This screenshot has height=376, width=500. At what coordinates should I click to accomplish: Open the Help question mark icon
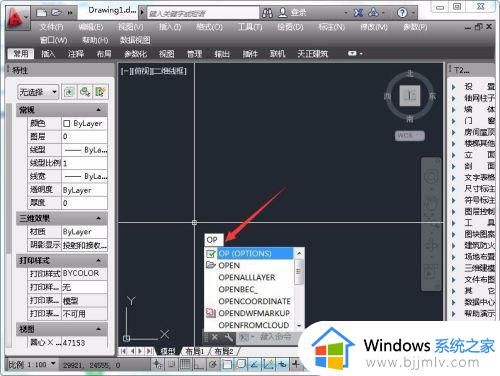point(402,13)
